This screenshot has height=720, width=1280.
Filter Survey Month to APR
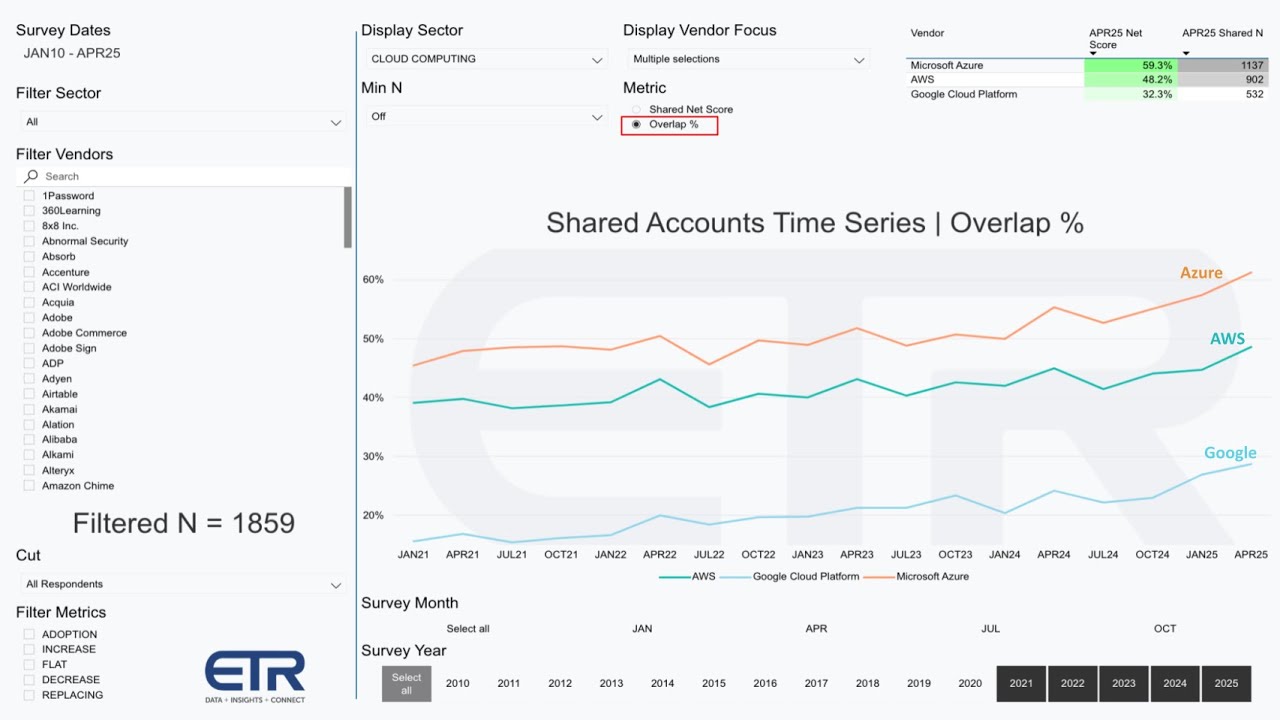[816, 629]
